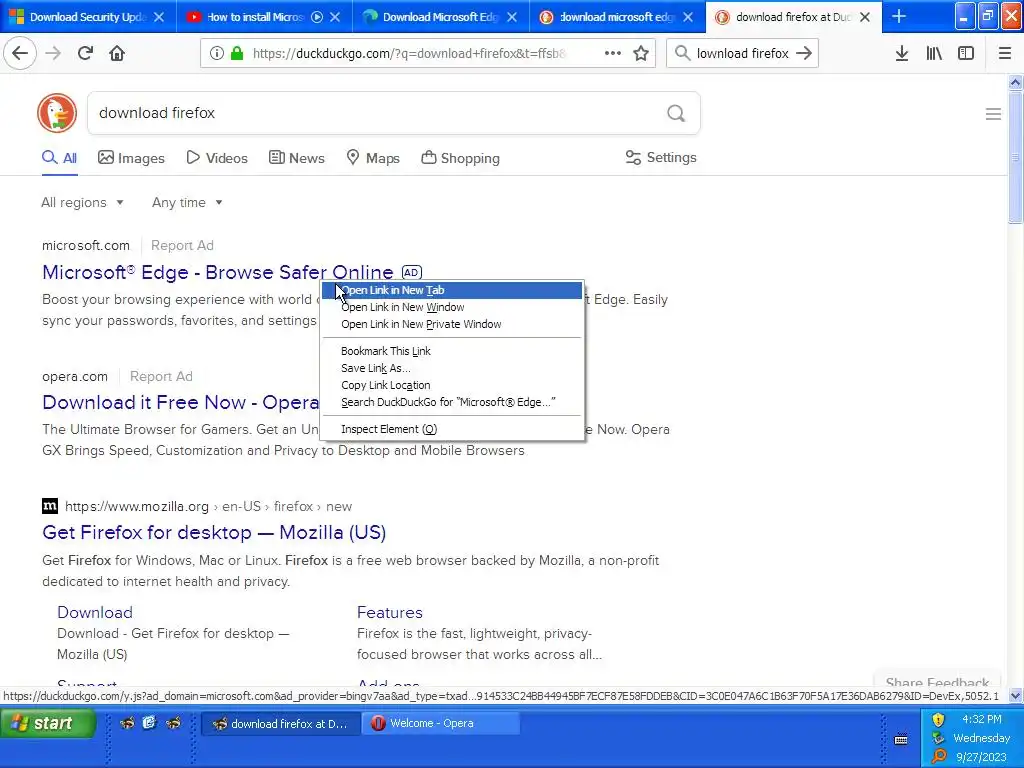Open the Library icon

pos(934,54)
